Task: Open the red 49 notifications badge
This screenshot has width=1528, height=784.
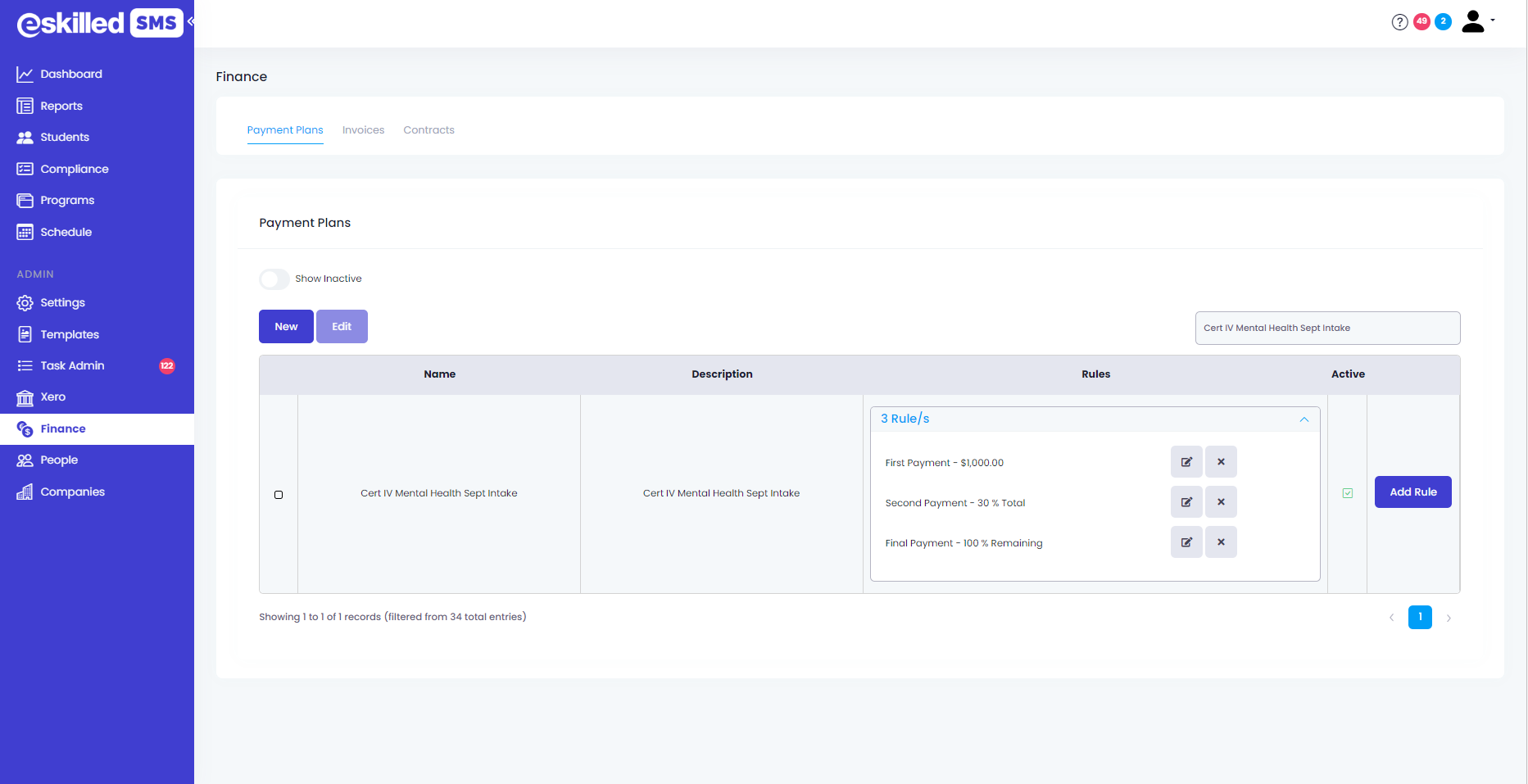Action: (x=1421, y=22)
